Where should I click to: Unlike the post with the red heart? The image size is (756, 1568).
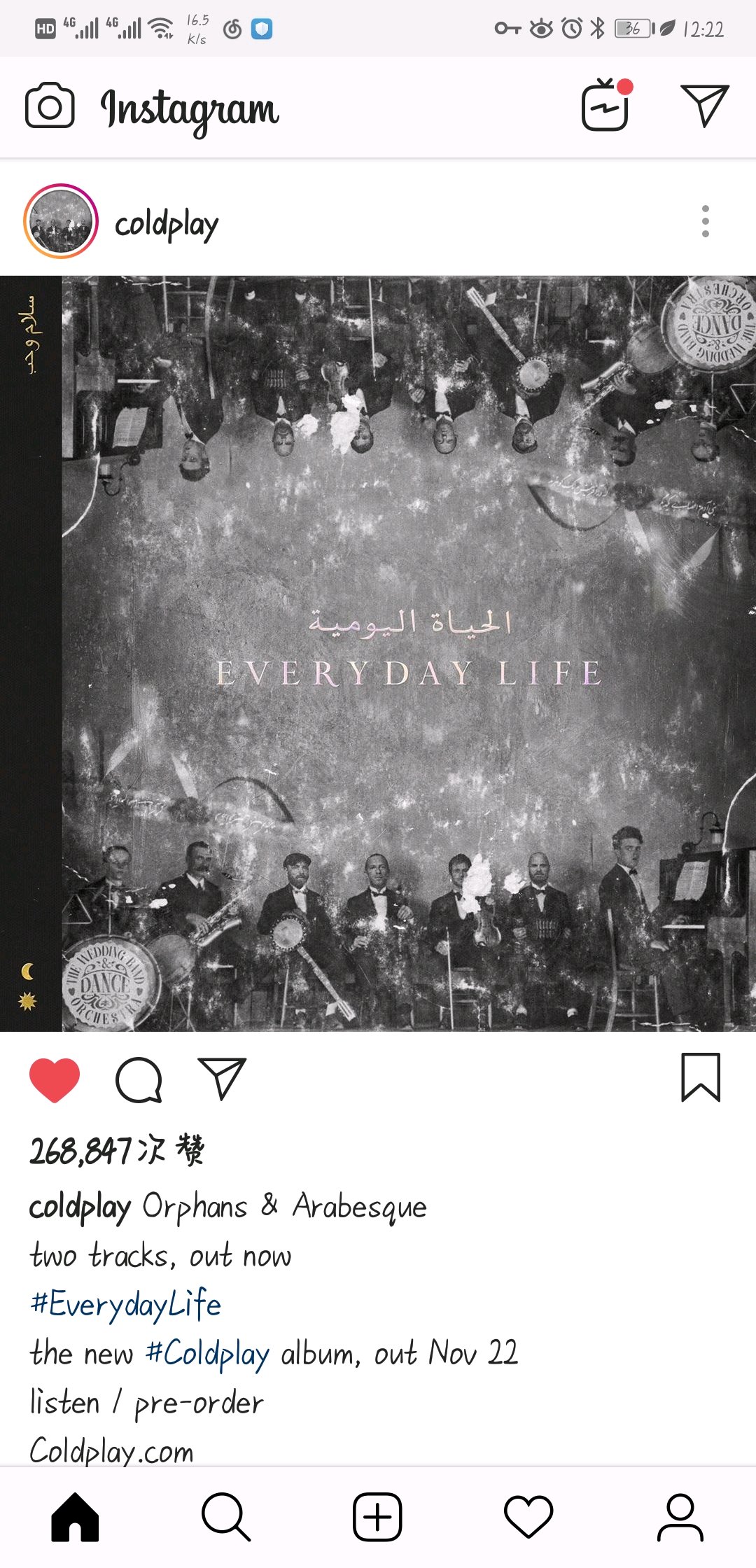click(55, 1080)
